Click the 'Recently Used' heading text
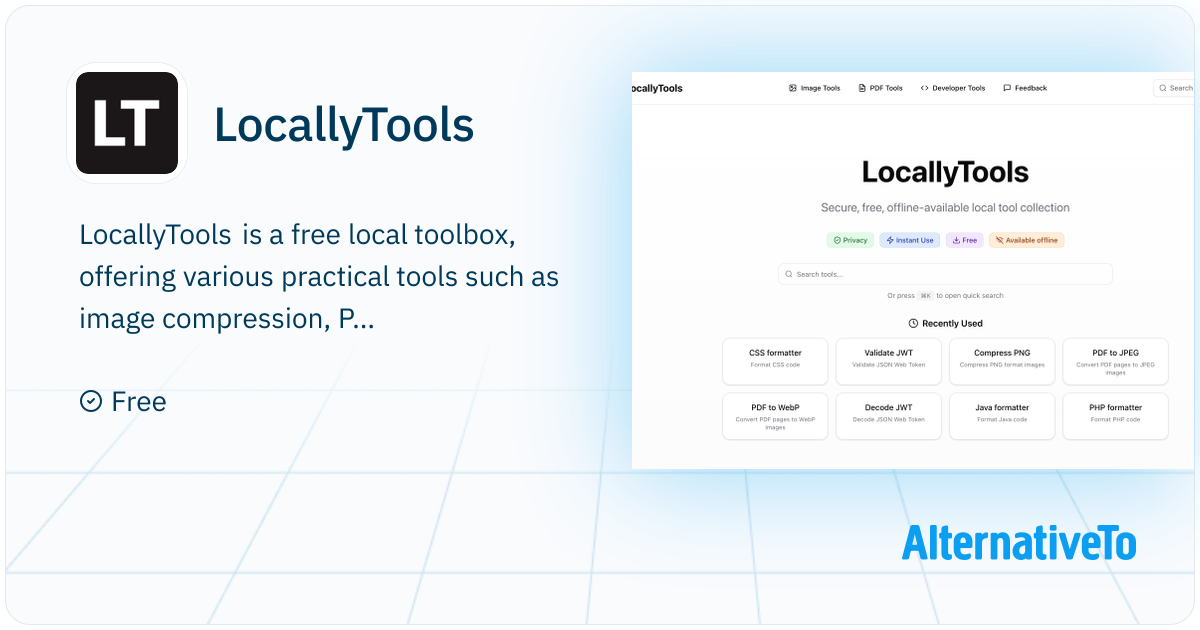Viewport: 1200px width, 630px height. (x=952, y=324)
